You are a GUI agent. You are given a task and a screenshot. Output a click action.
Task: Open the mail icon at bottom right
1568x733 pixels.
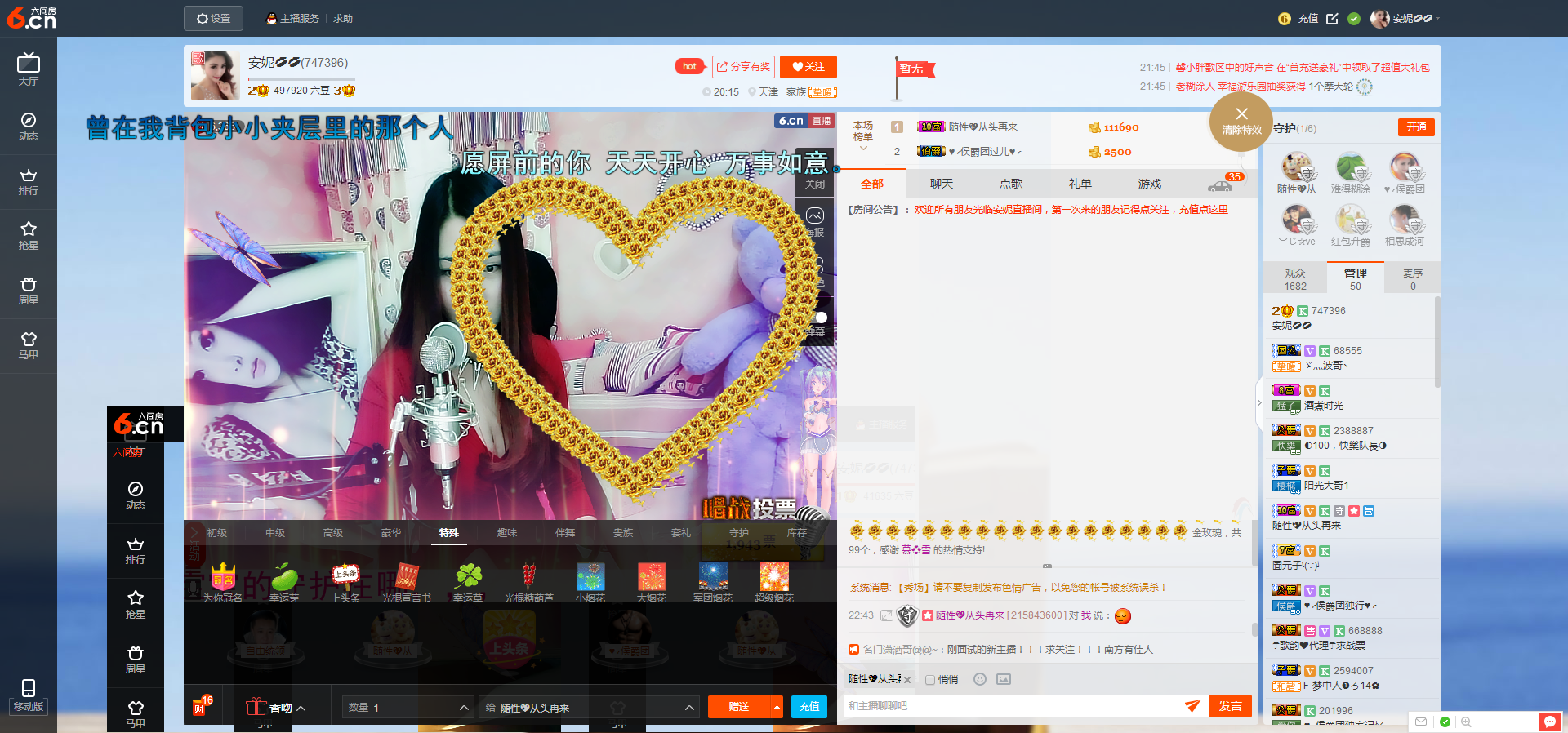pos(1421,722)
